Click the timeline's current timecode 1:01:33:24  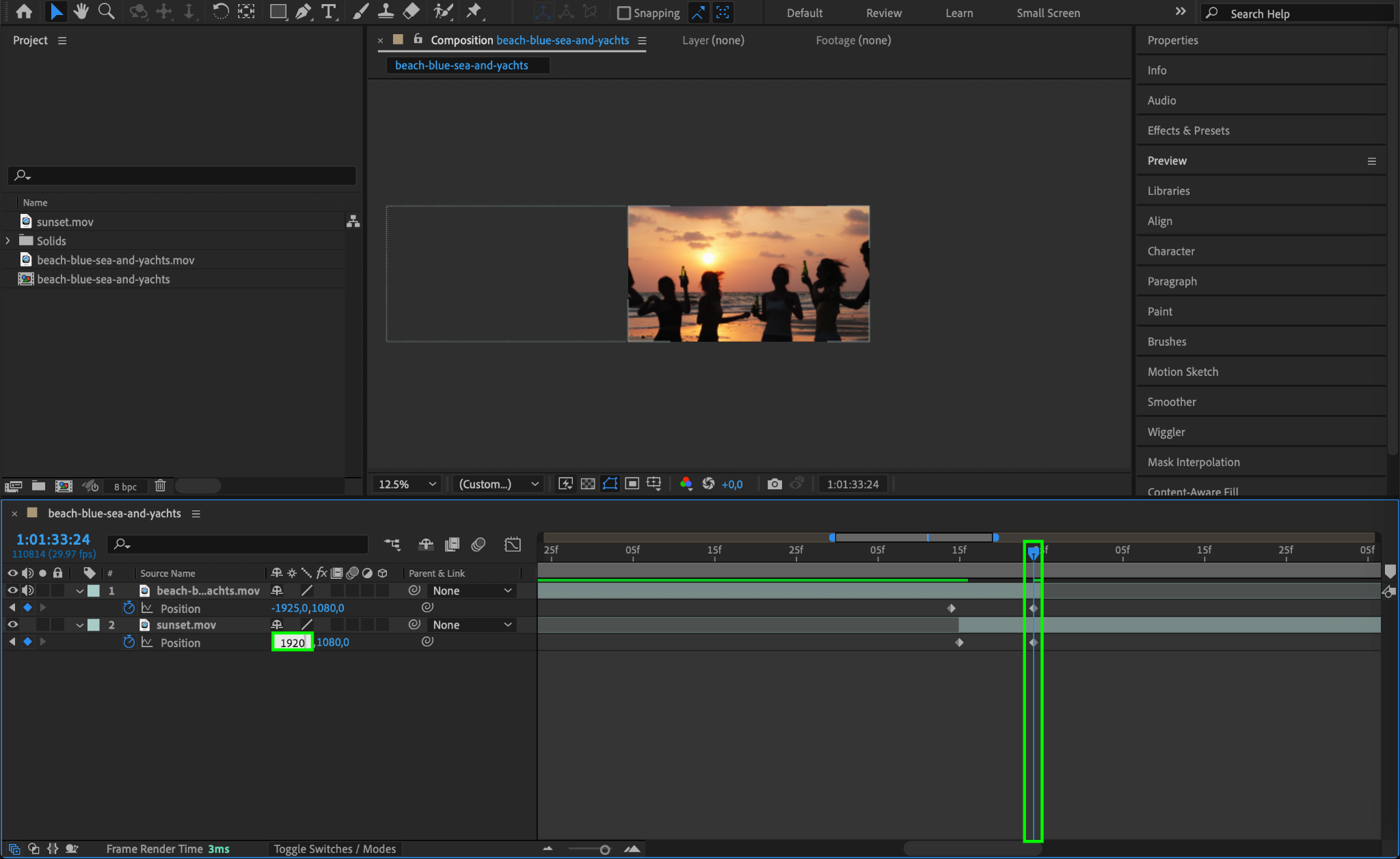click(x=53, y=539)
